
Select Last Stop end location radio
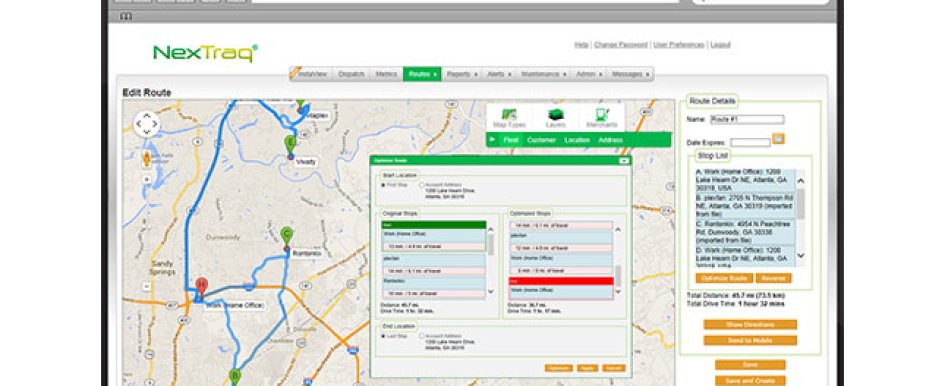click(383, 336)
